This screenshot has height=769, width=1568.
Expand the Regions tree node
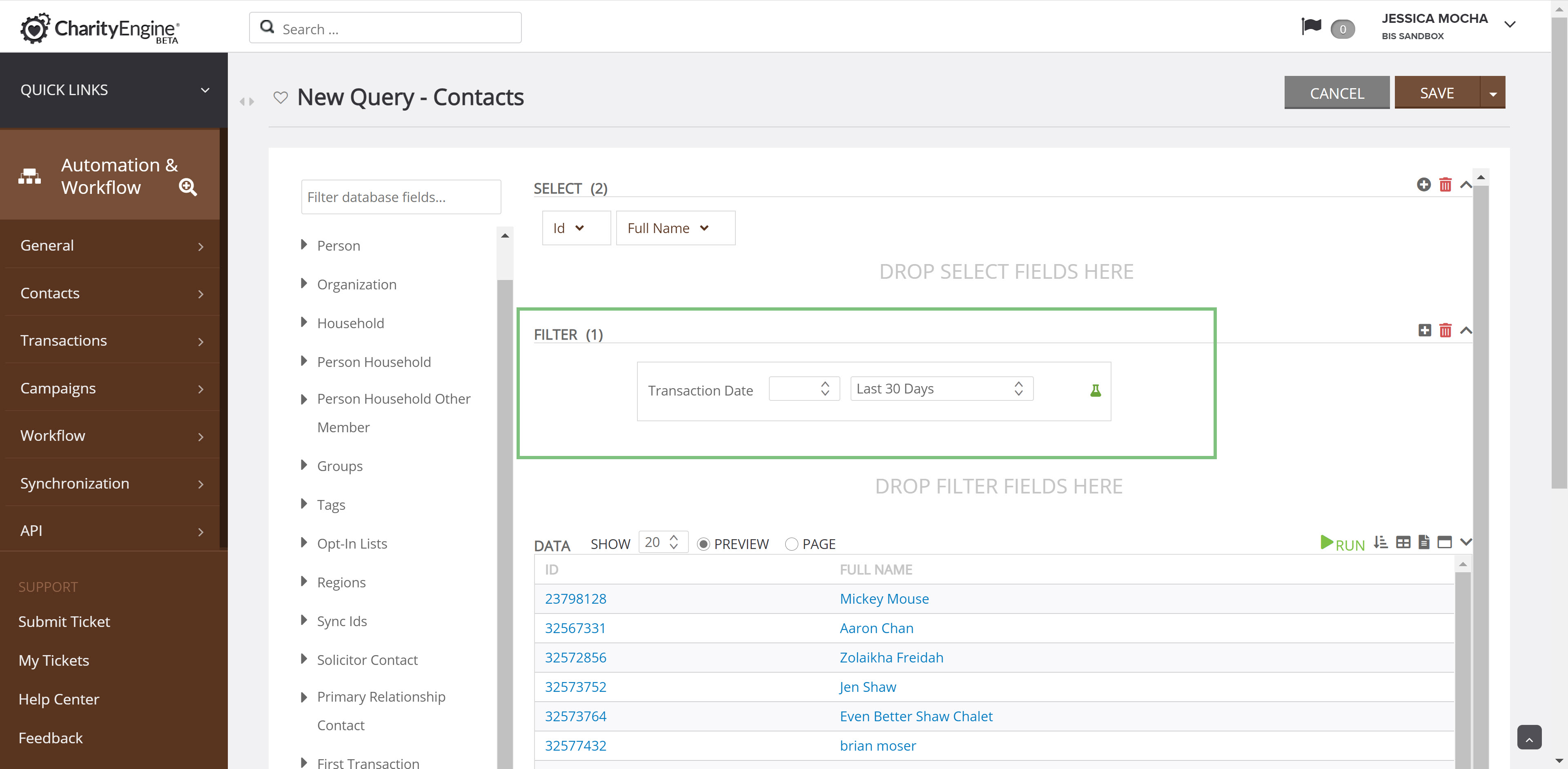[x=304, y=582]
